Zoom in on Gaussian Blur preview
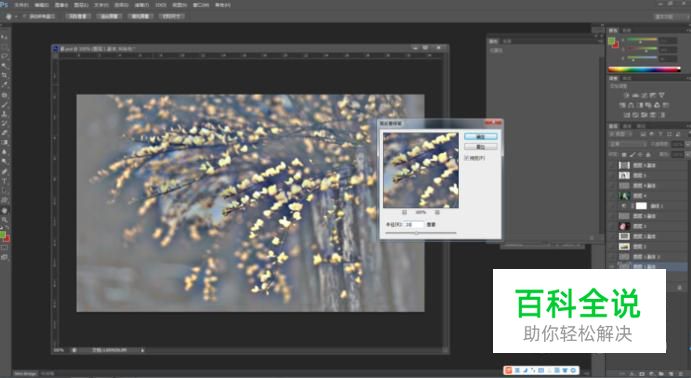 [437, 212]
